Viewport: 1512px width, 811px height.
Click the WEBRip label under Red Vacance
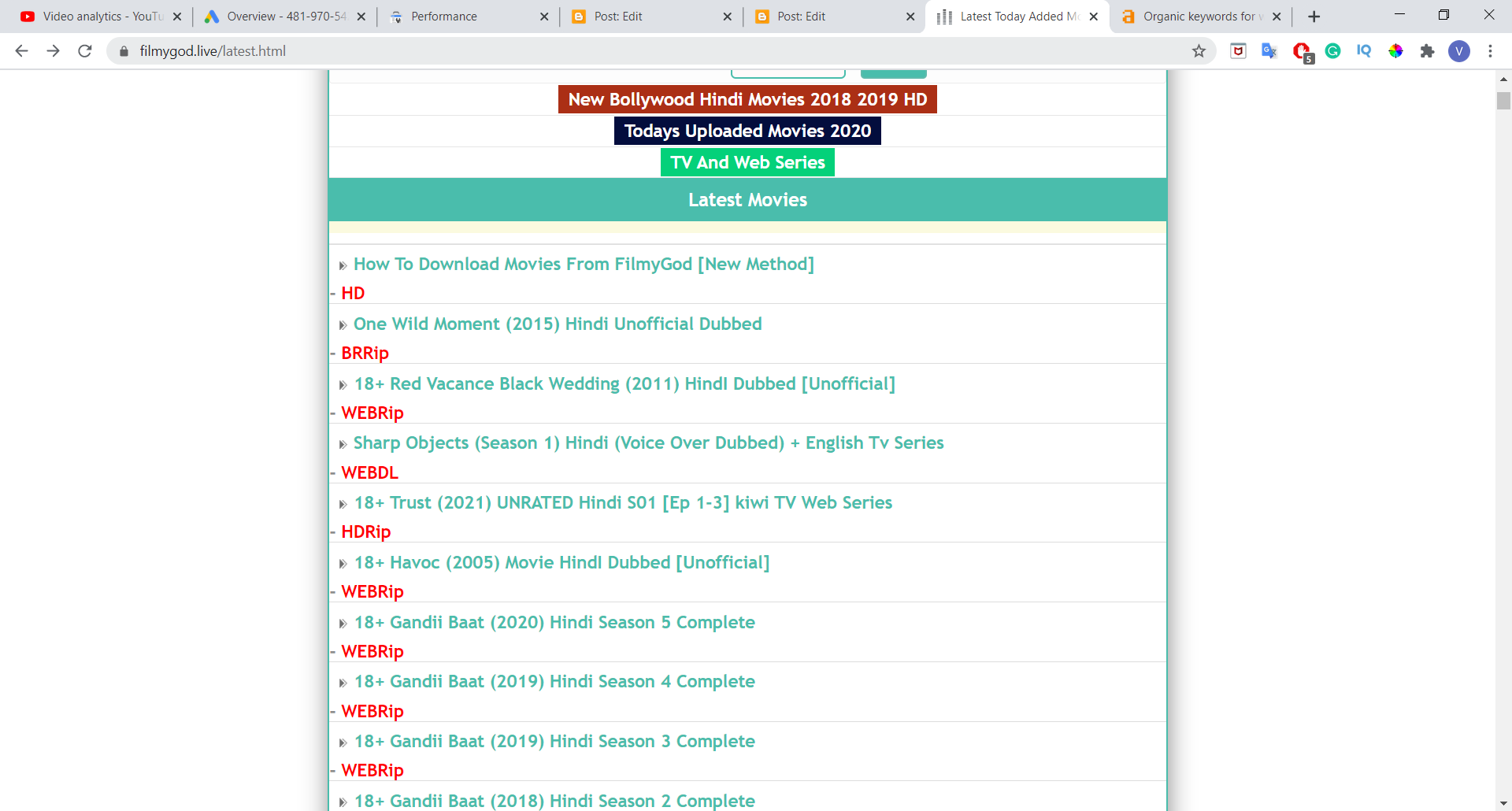[x=372, y=413]
